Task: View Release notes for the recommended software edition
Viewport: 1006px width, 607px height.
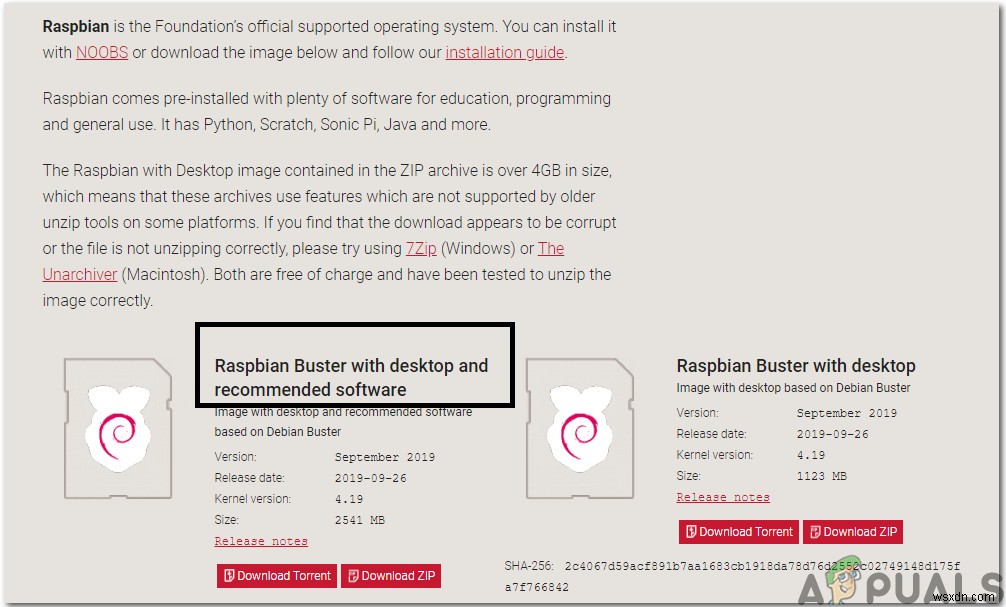Action: click(260, 540)
